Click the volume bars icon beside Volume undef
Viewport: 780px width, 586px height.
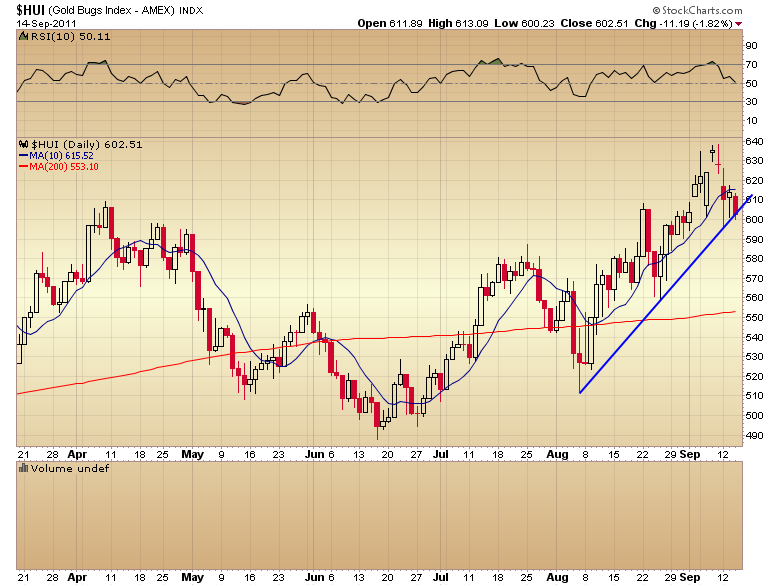click(x=23, y=468)
